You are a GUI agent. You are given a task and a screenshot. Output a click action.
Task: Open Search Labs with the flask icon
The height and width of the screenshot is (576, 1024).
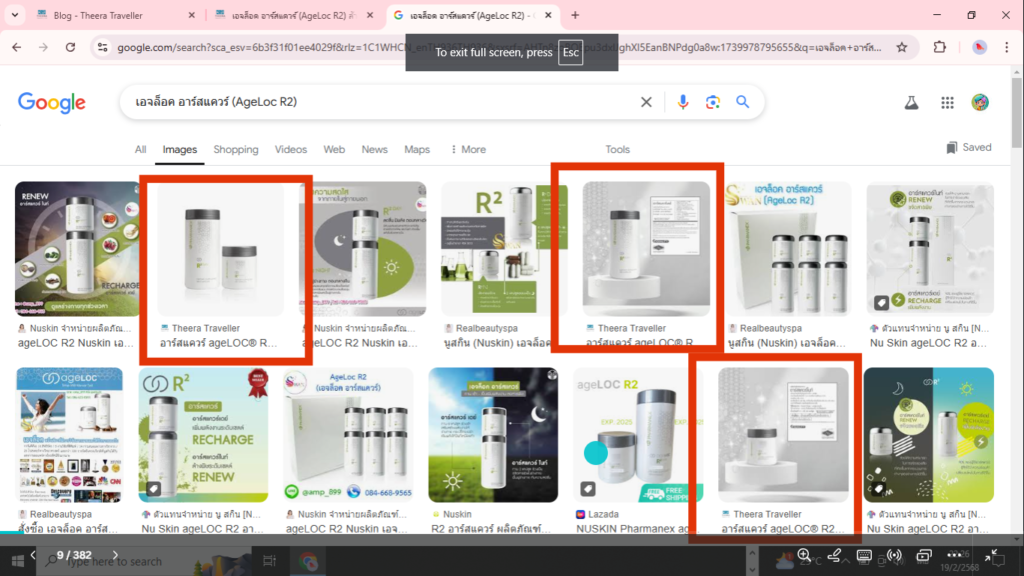(912, 101)
